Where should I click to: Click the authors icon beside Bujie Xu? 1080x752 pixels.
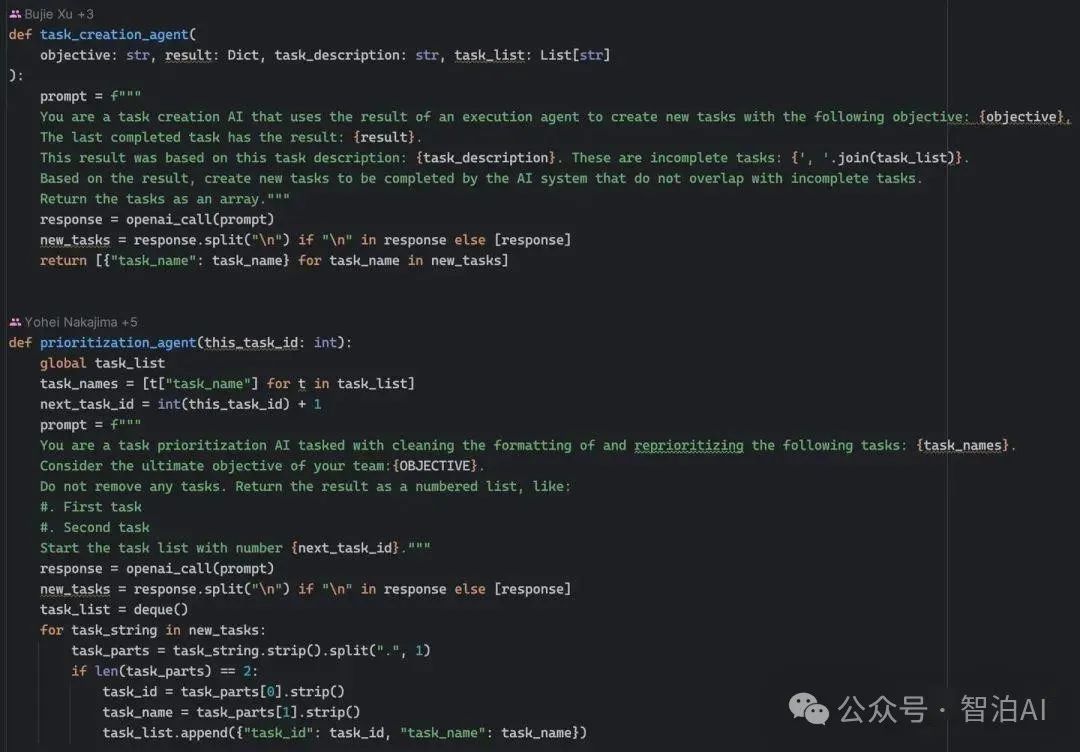coord(15,14)
